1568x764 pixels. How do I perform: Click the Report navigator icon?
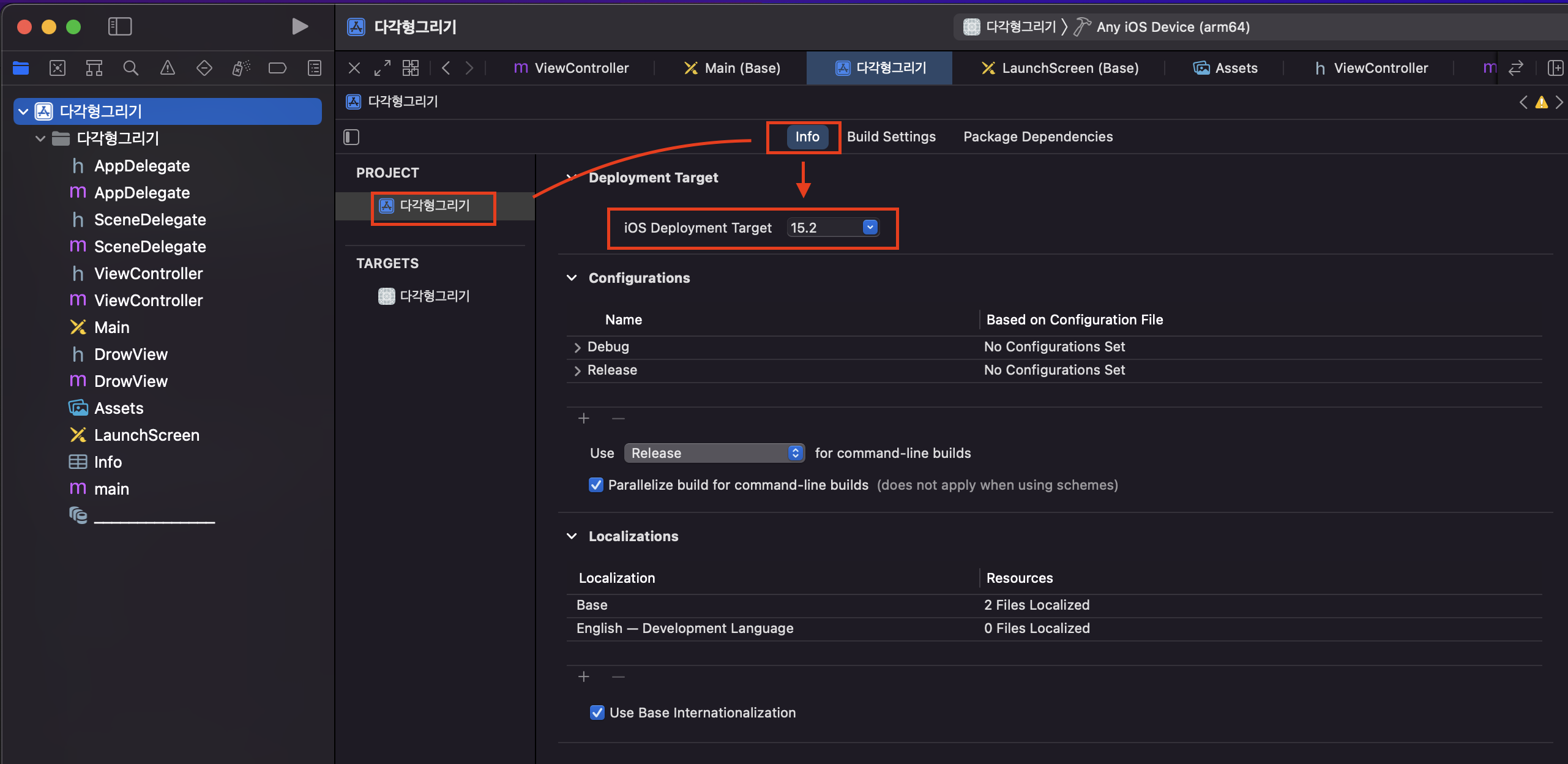click(x=314, y=68)
